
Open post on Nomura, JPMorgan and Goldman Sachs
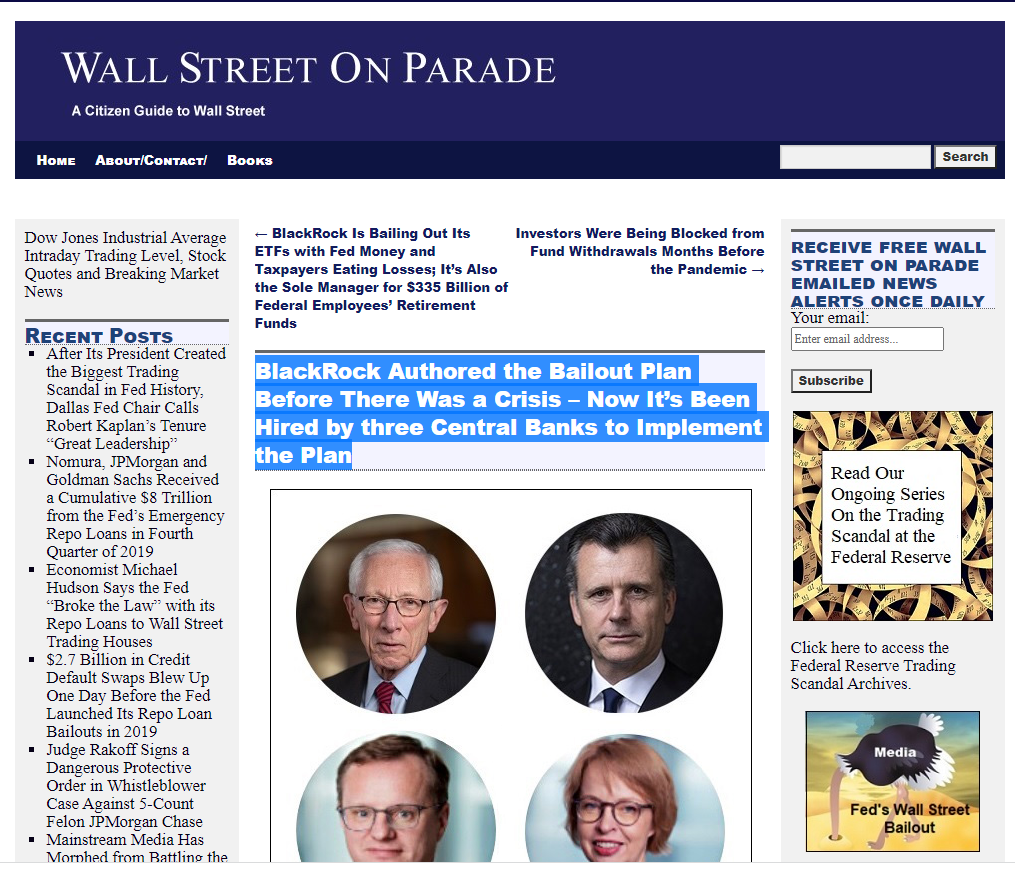[x=135, y=506]
